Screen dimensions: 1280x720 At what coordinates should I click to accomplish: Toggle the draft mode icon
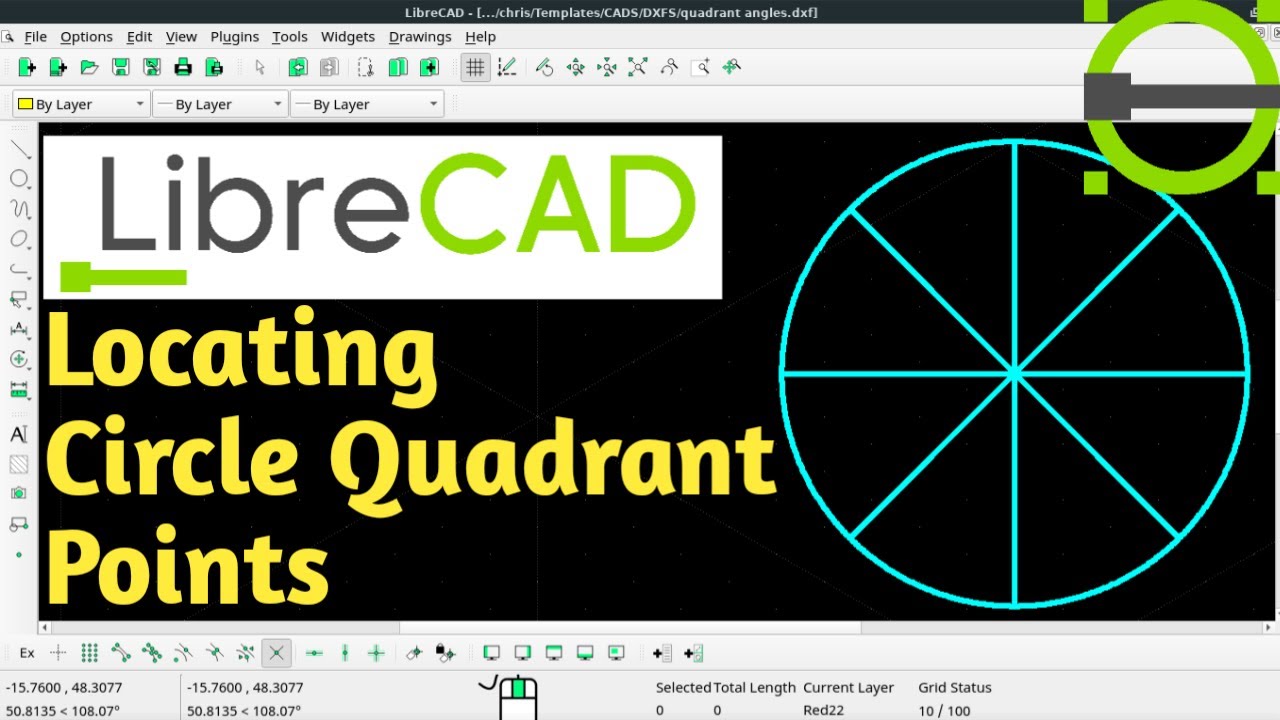pos(506,68)
